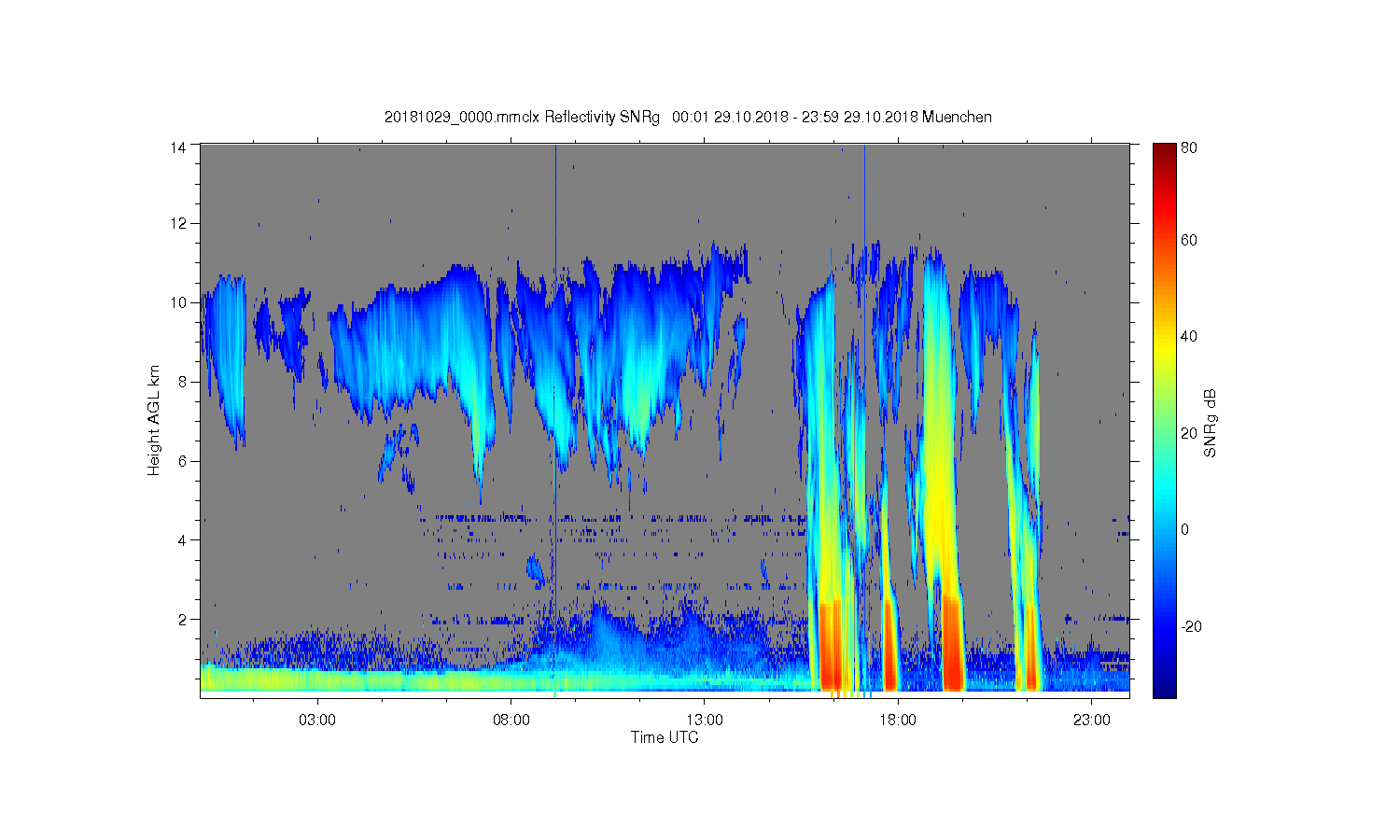1400x840 pixels.
Task: Click the height tick label 2
Action: pos(182,619)
